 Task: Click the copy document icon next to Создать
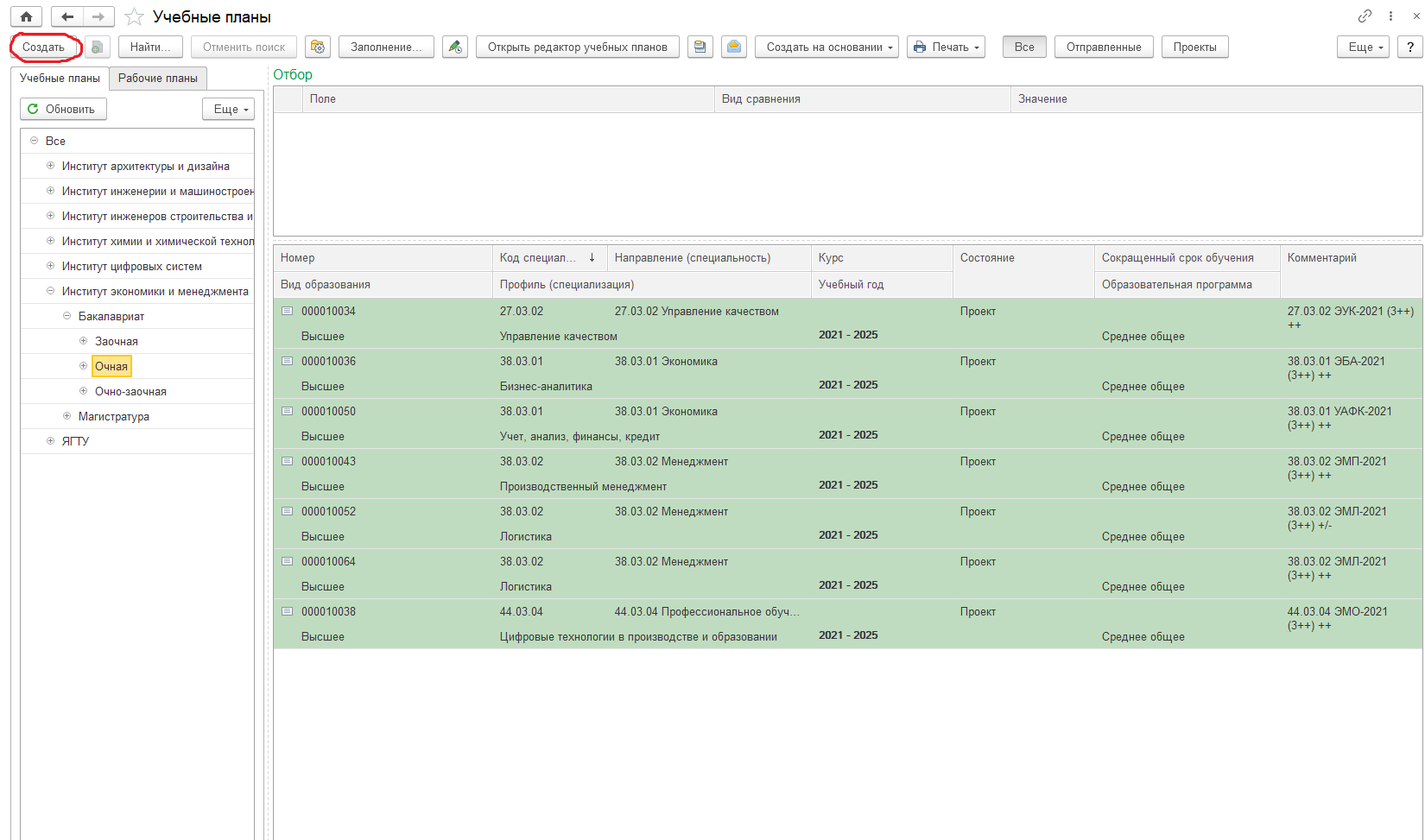pyautogui.click(x=98, y=47)
